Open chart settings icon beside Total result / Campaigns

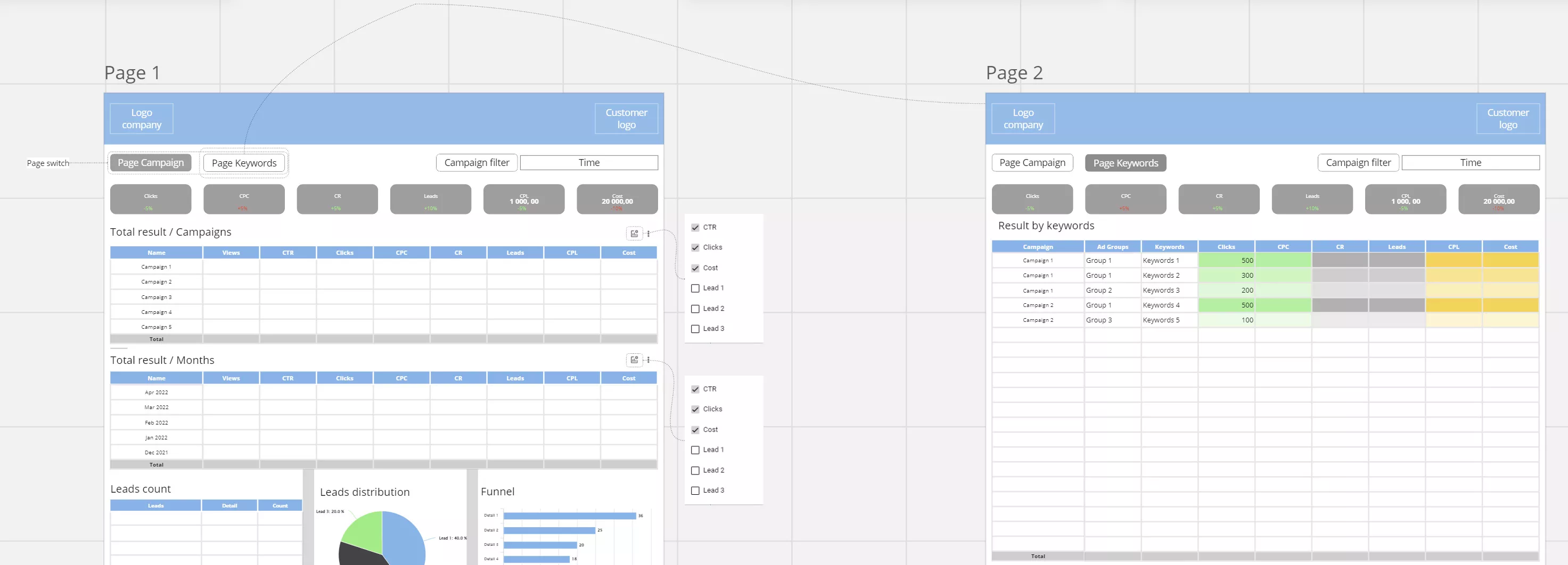point(634,234)
